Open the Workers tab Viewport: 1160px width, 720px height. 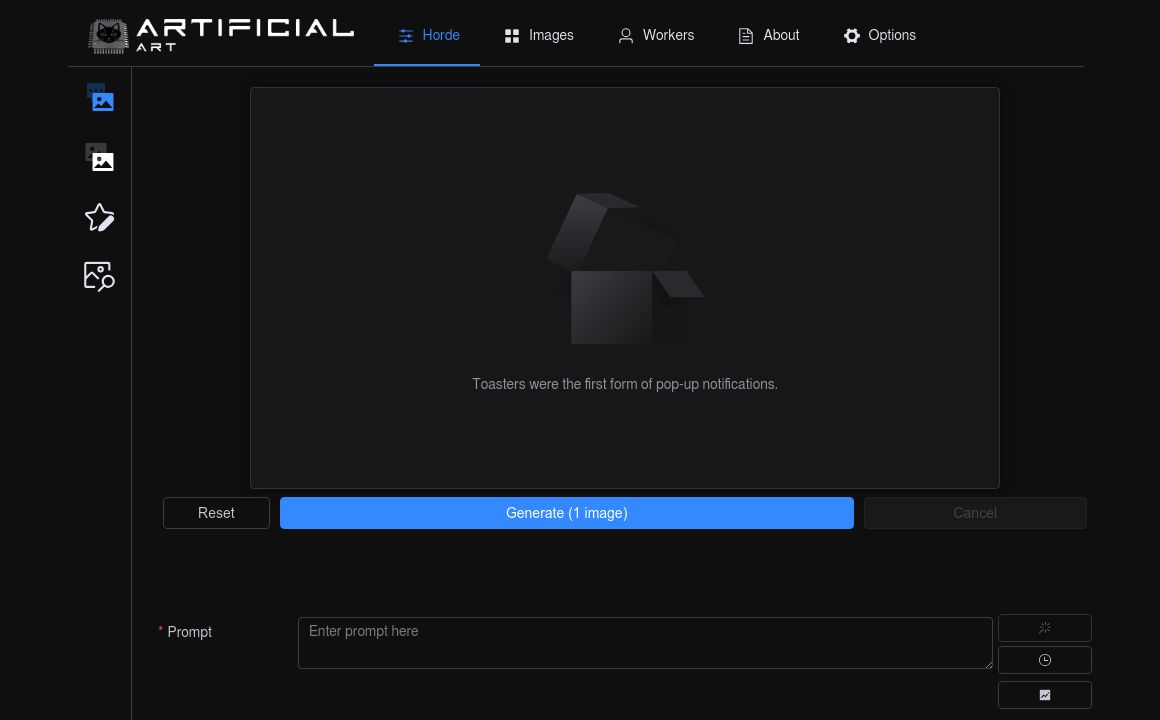[655, 35]
